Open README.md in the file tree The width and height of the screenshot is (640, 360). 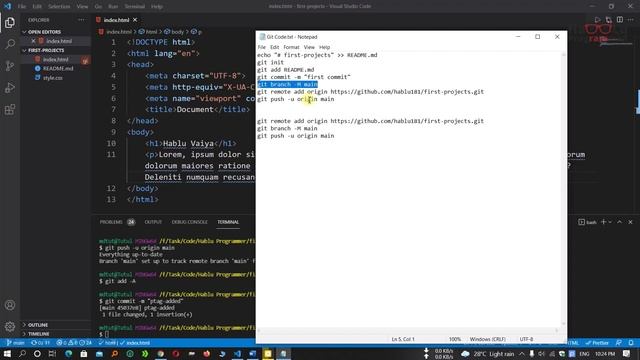(58, 68)
